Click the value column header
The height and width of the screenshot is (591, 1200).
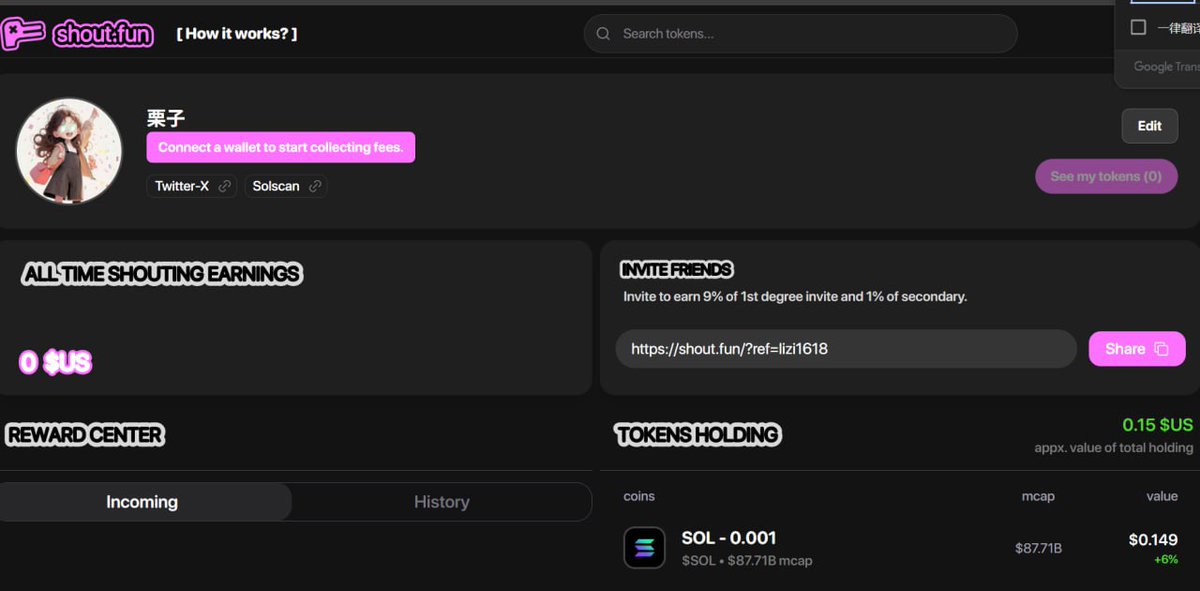(1162, 496)
